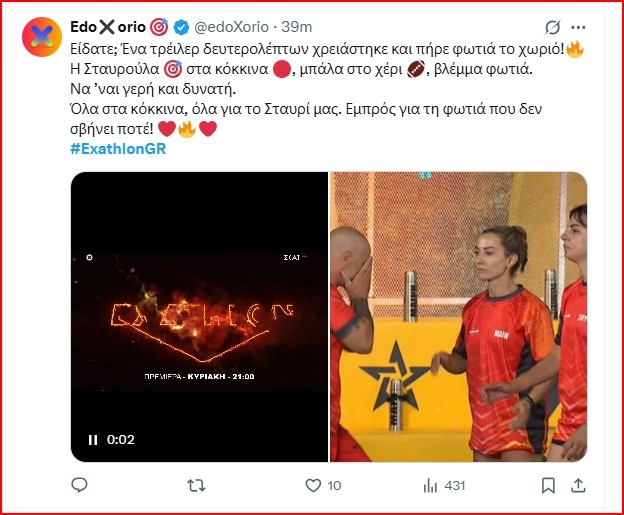The width and height of the screenshot is (624, 515).
Task: Open the EdoXorio profile avatar
Action: click(x=42, y=37)
